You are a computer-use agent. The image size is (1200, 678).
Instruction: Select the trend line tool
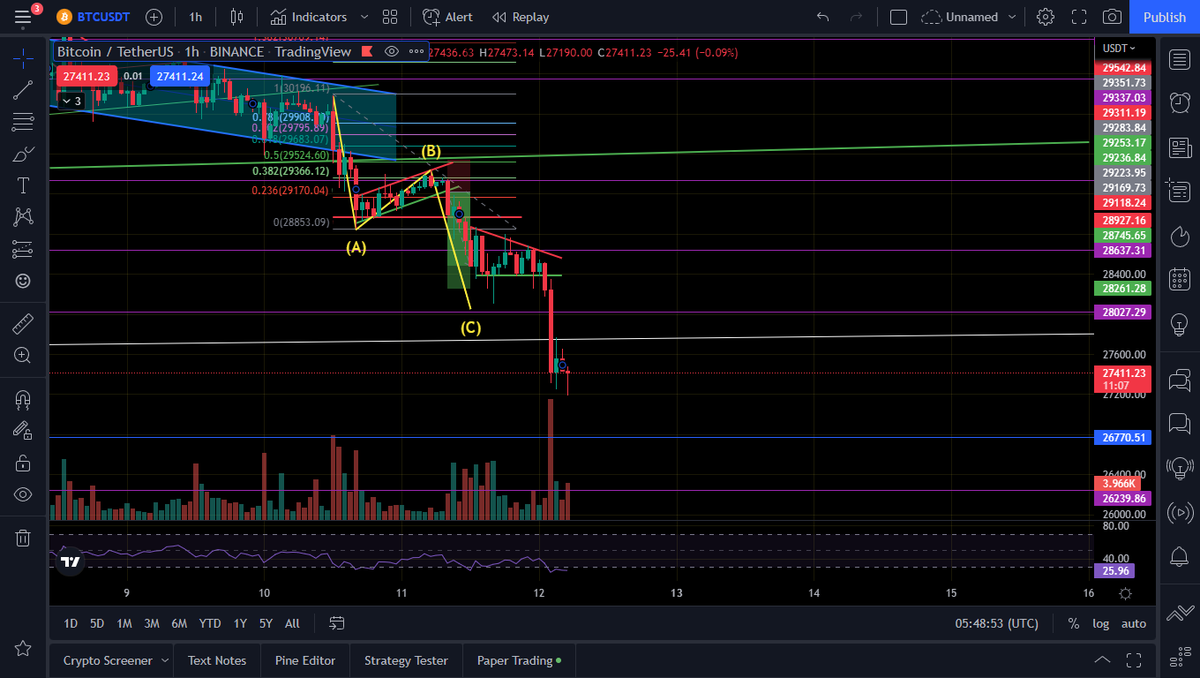(x=22, y=90)
